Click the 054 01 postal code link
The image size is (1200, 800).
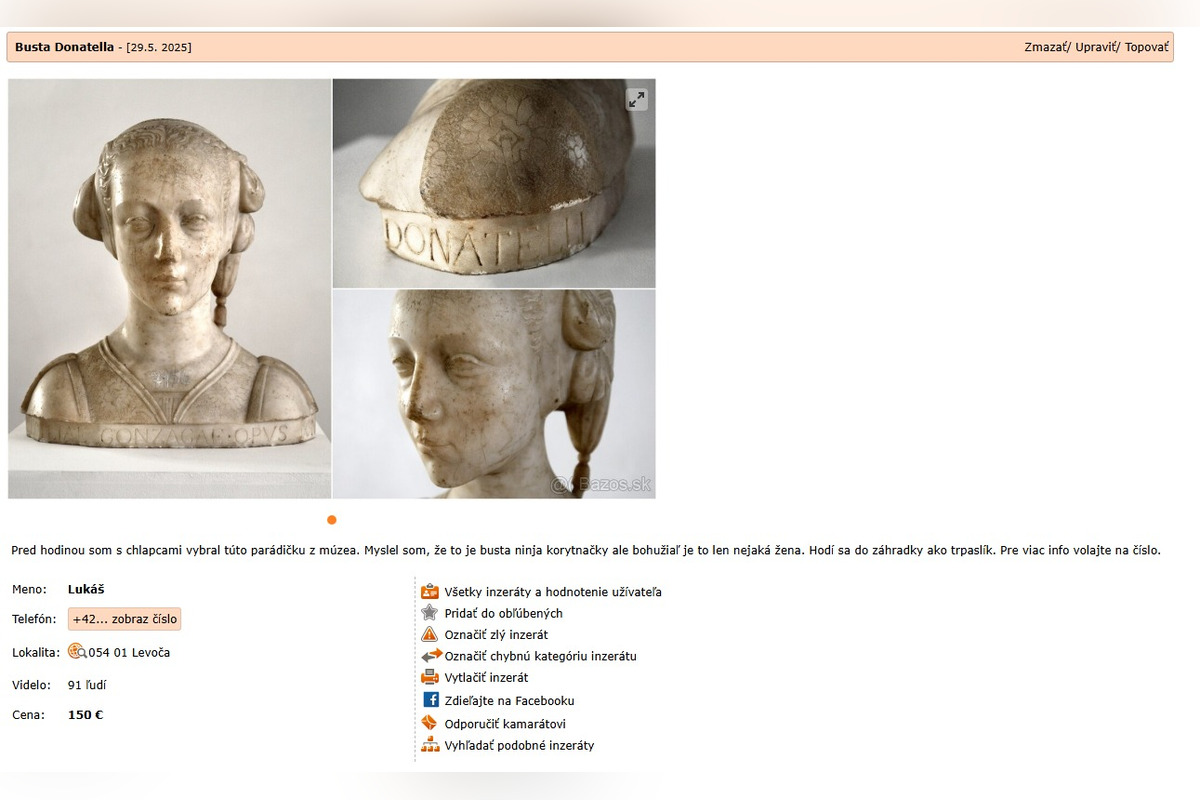tap(108, 653)
